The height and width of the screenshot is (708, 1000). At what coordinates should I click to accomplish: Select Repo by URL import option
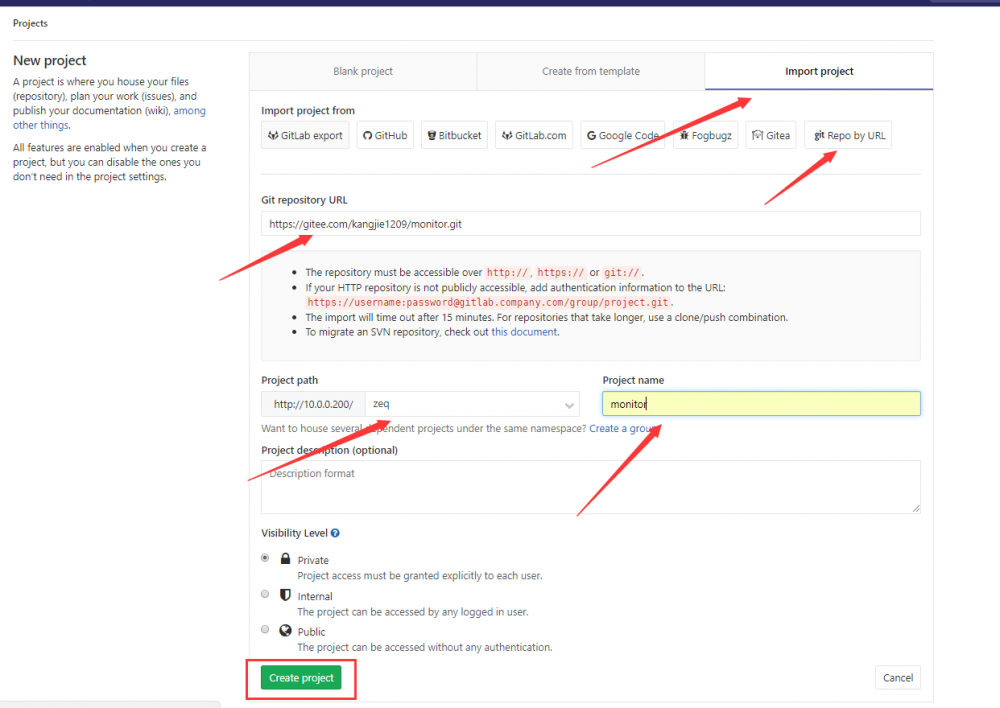847,135
